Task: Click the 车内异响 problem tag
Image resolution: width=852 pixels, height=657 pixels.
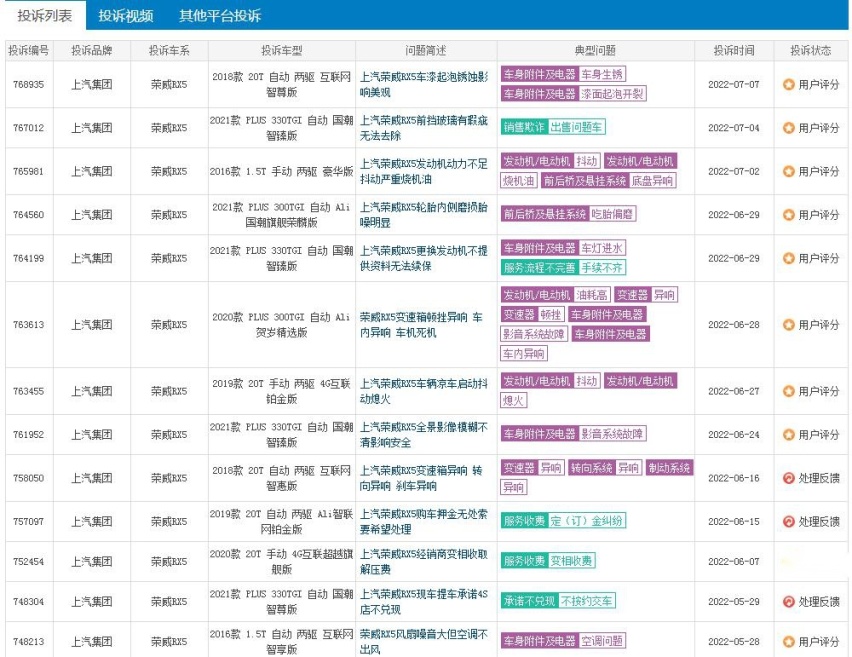Action: coord(524,354)
